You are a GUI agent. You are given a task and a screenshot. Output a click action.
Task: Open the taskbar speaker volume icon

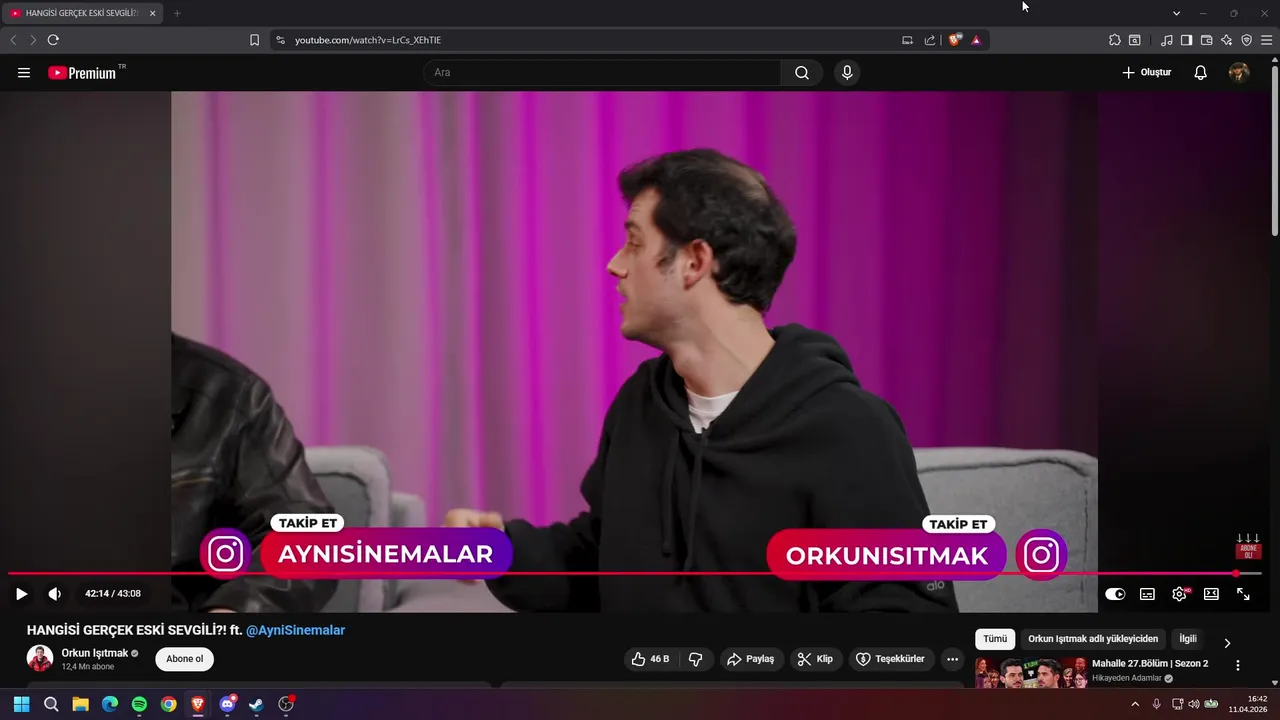pyautogui.click(x=1193, y=704)
